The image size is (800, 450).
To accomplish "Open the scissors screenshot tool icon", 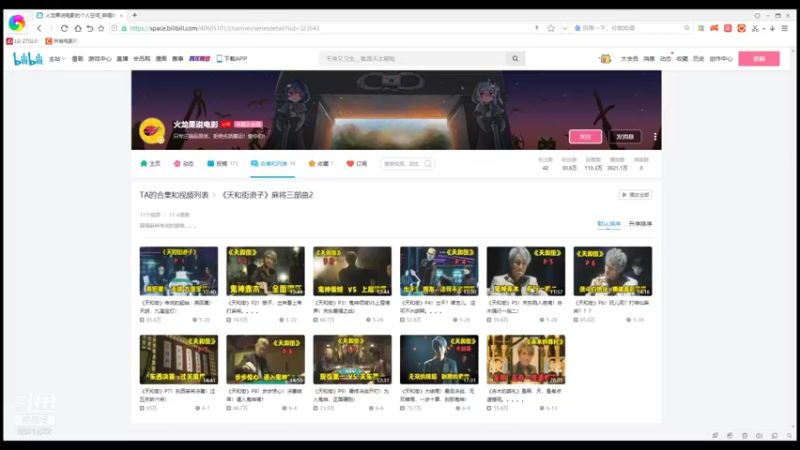I will tap(755, 29).
